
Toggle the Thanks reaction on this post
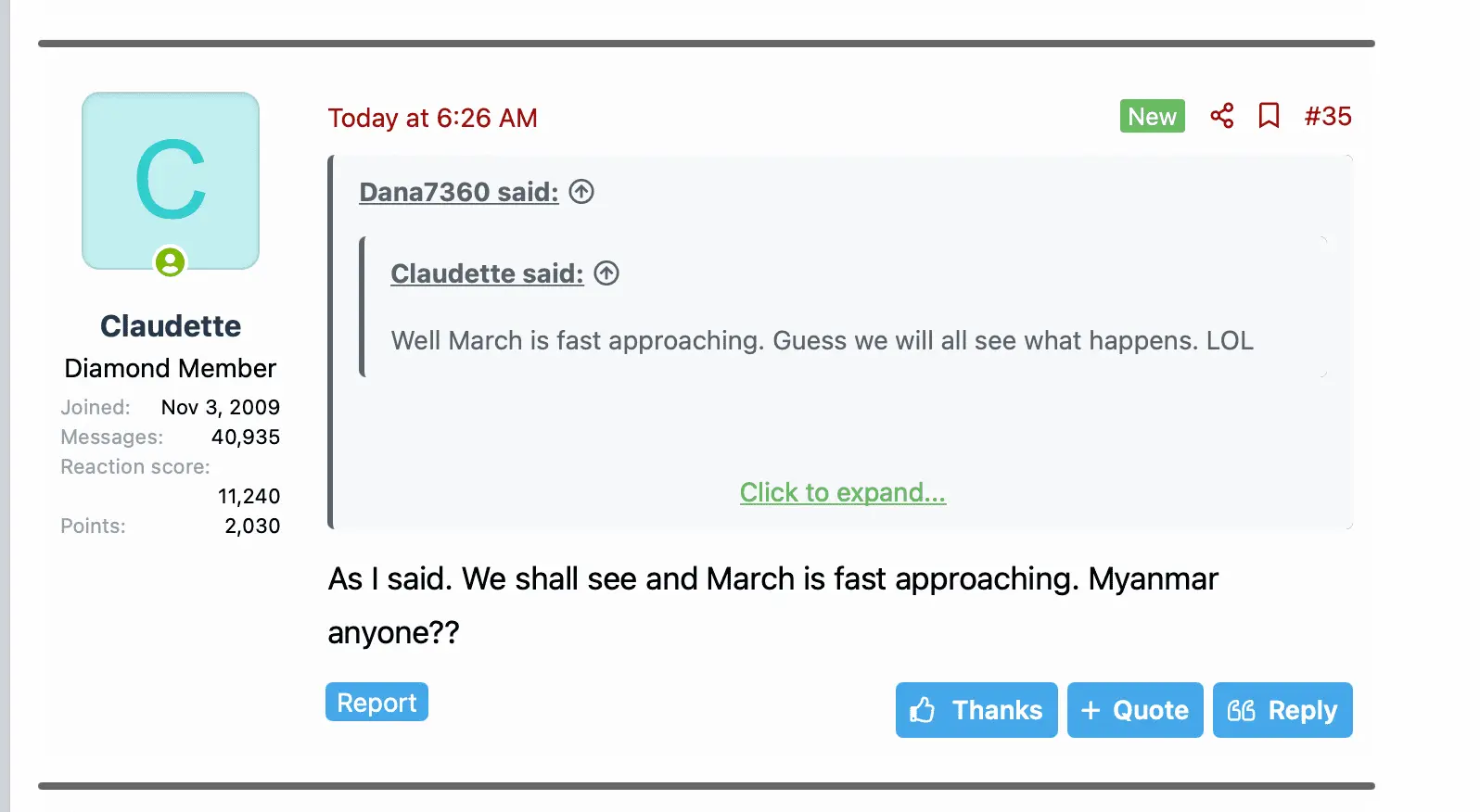point(976,710)
